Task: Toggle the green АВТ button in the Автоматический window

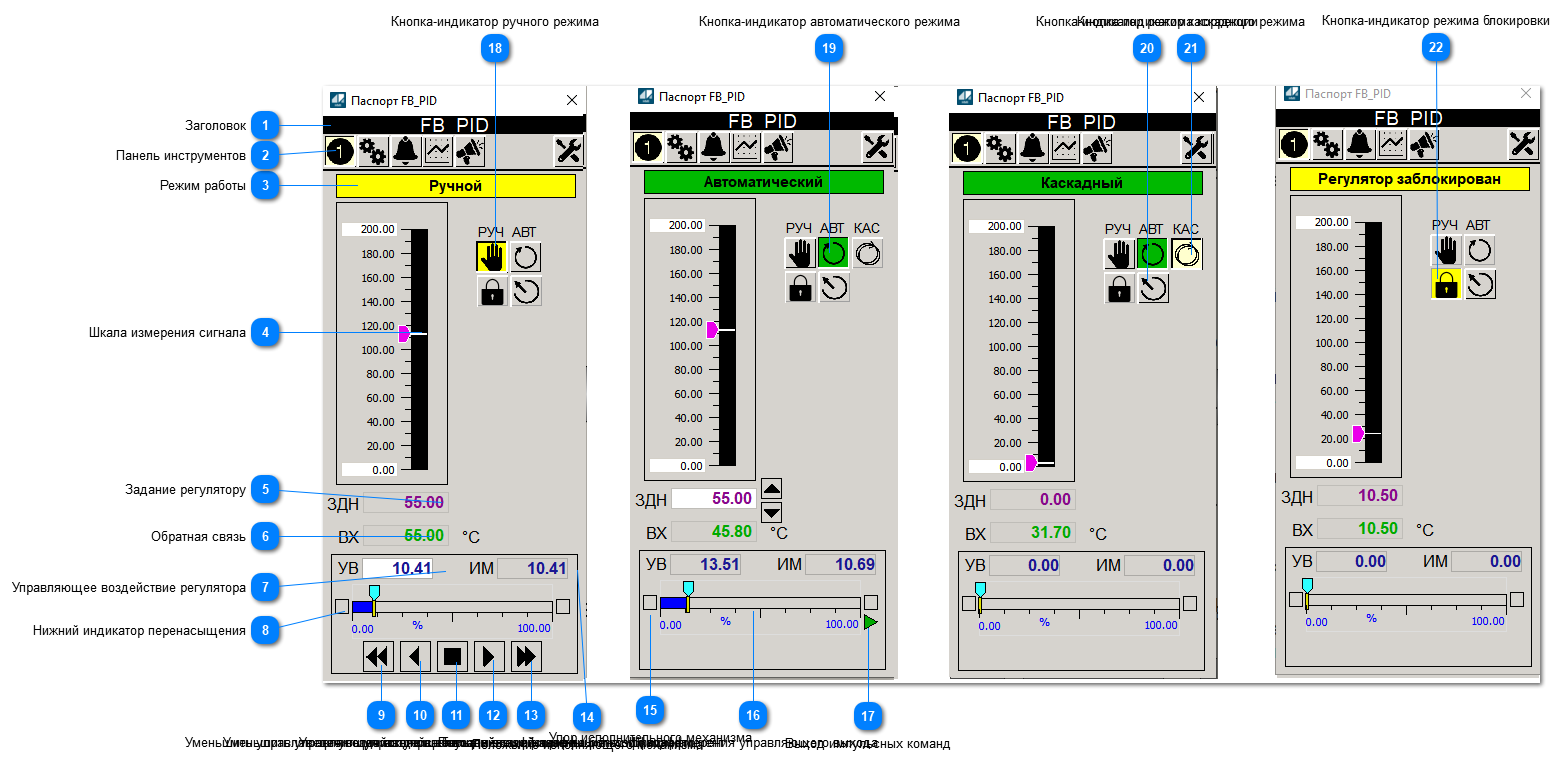Action: pyautogui.click(x=834, y=253)
